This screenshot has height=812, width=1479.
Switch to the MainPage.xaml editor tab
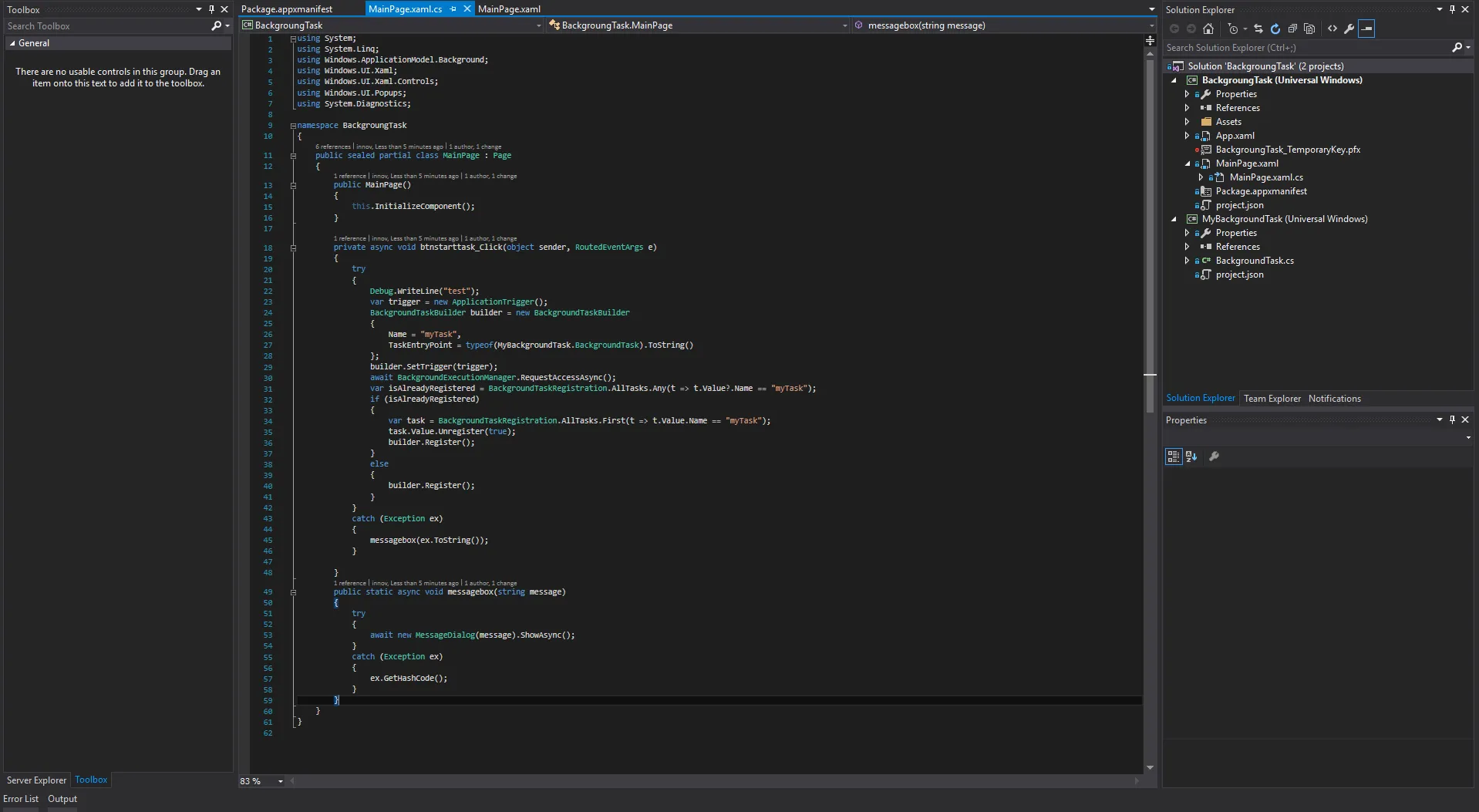pyautogui.click(x=509, y=9)
